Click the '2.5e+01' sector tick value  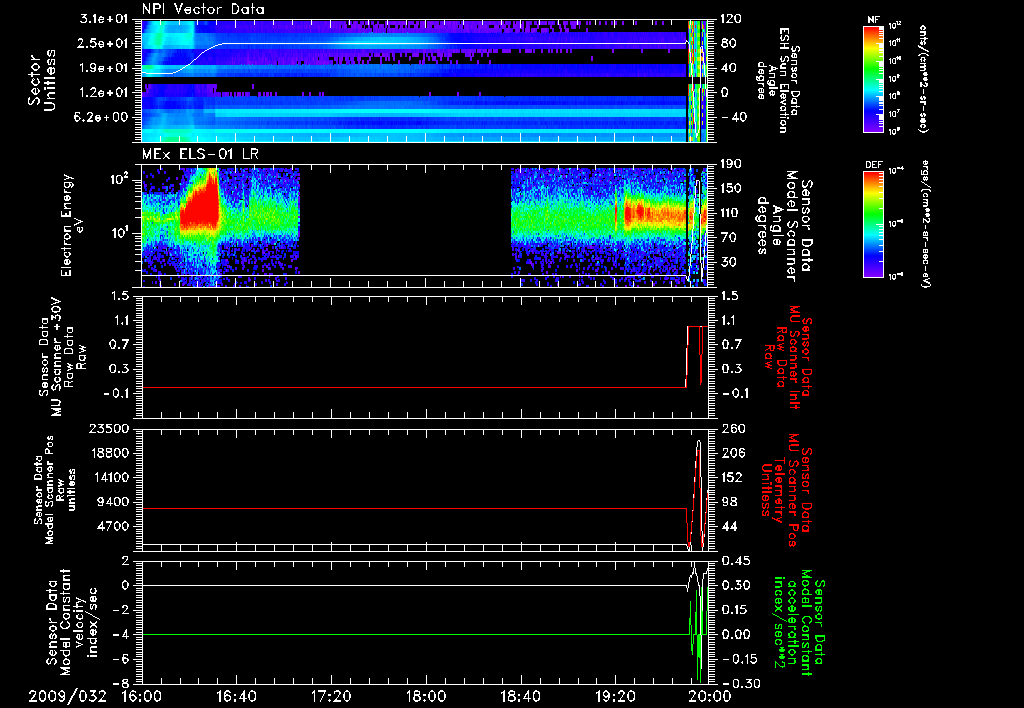pos(104,44)
